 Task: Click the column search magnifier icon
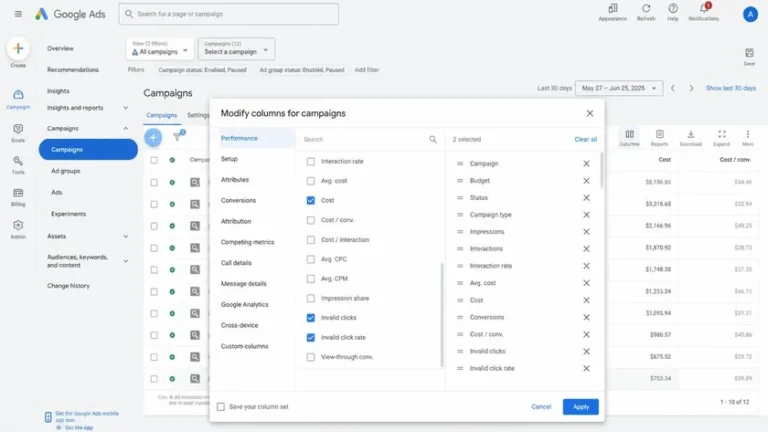[433, 140]
